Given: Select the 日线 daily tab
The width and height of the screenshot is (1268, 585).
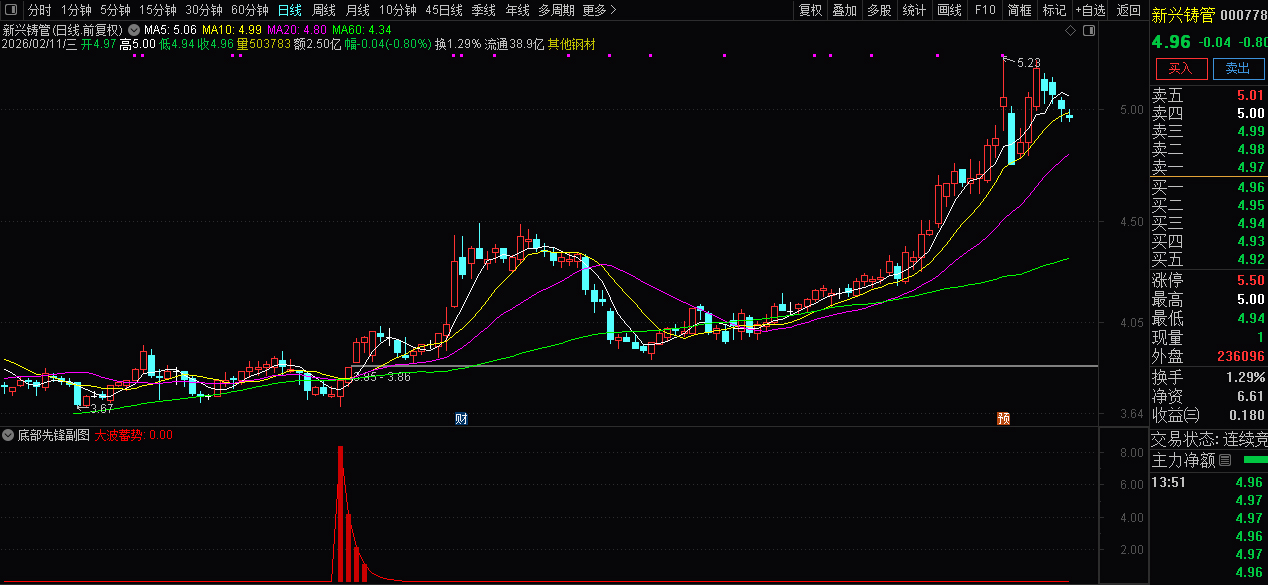Looking at the screenshot, I should pos(289,10).
